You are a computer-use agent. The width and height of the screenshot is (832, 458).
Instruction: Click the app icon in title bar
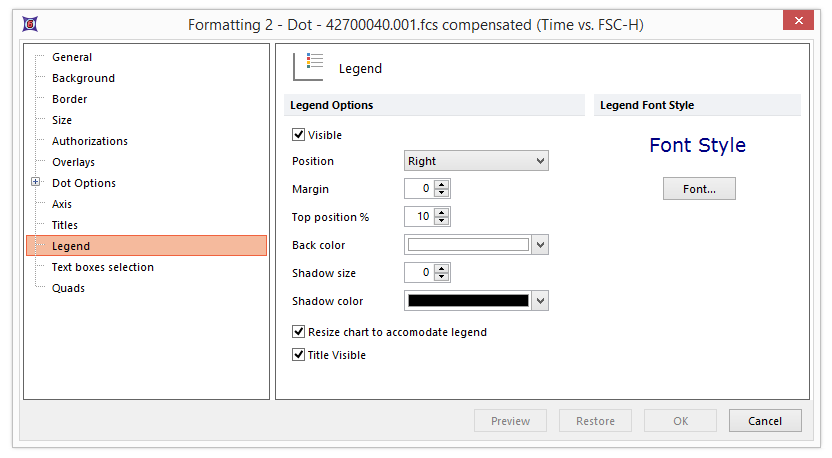[32, 23]
